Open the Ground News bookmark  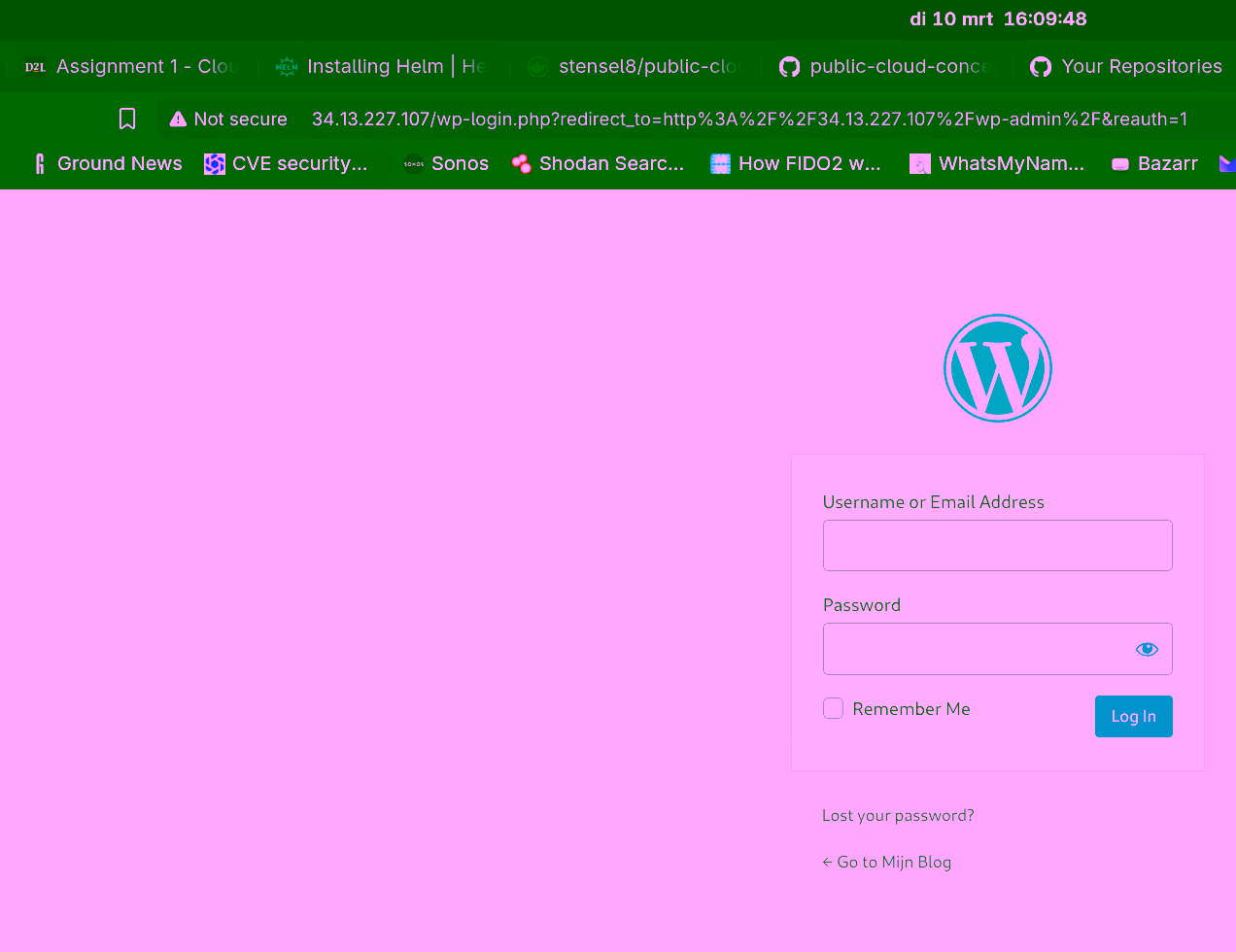coord(106,163)
